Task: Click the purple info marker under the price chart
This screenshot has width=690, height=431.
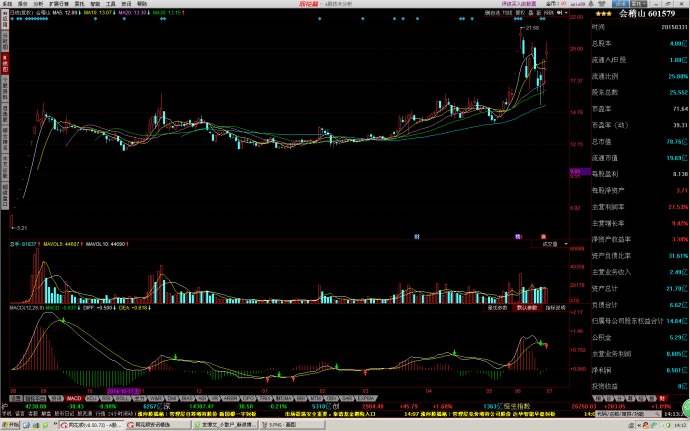Action: point(518,237)
